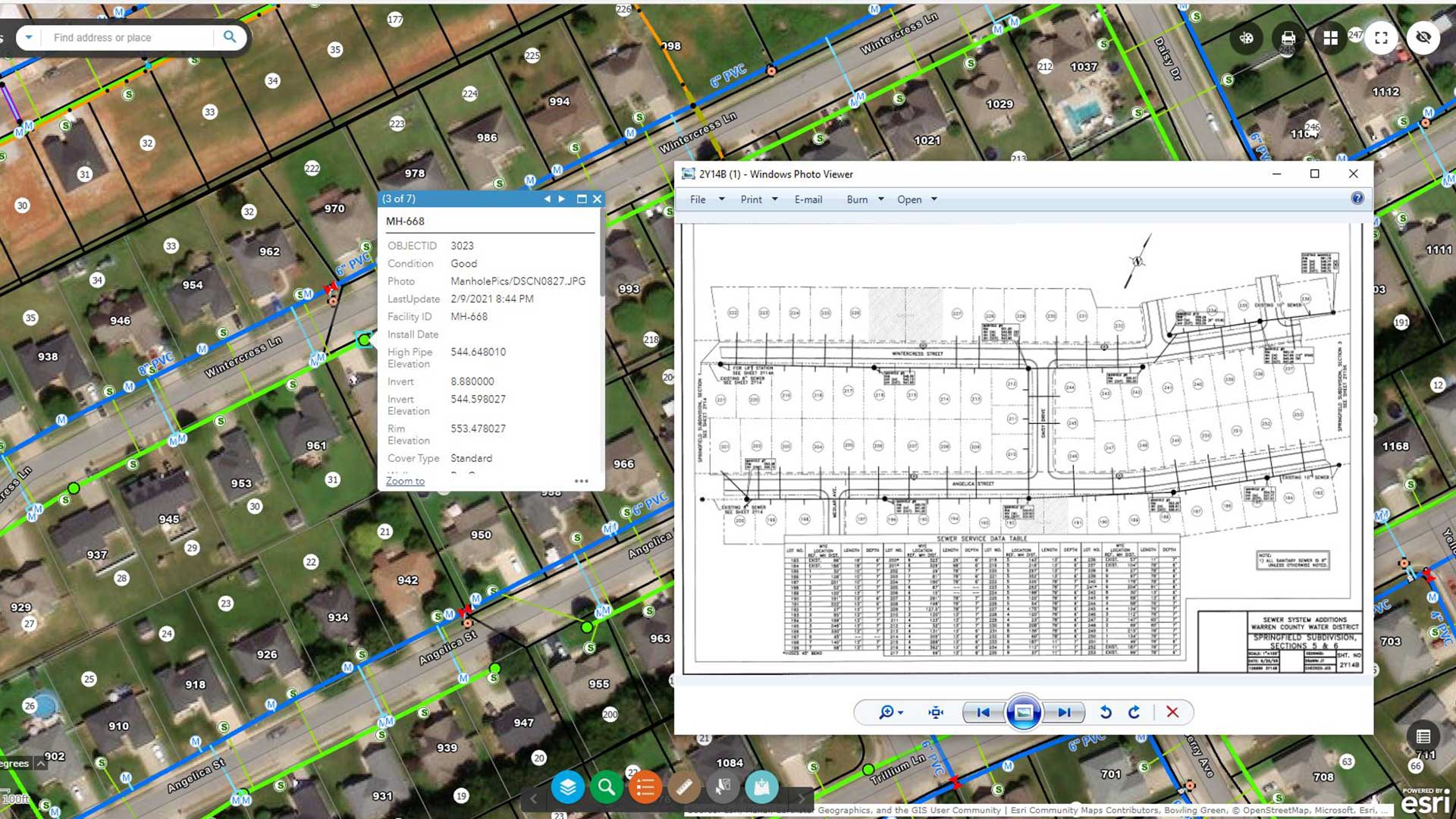Open the orange Legend widget
The image size is (1456, 819).
click(x=645, y=788)
